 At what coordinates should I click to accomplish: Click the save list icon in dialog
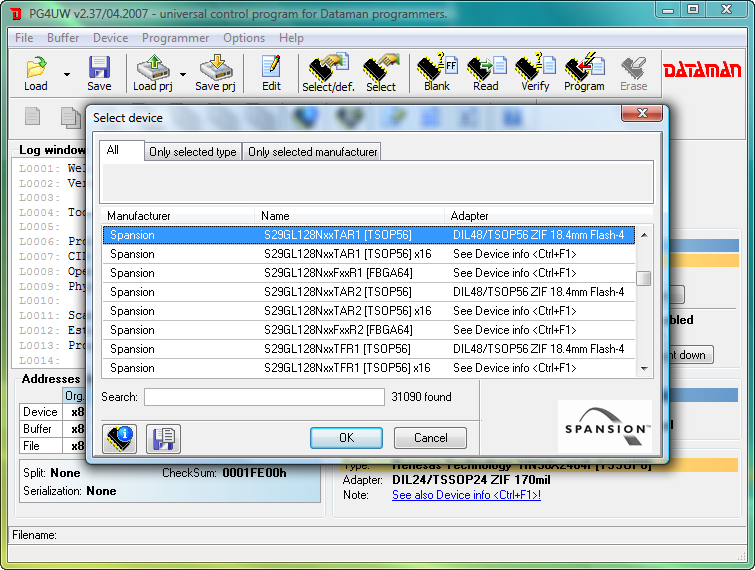click(163, 438)
